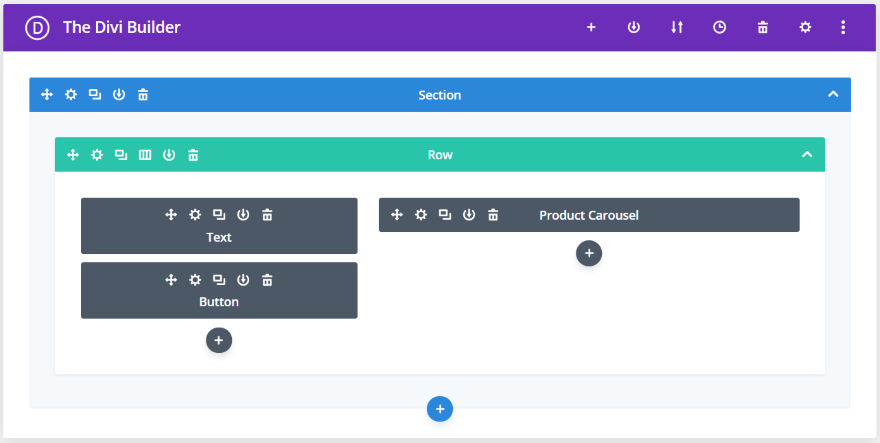Change the Row column structure
Screen dimensions: 880x443
(145, 155)
